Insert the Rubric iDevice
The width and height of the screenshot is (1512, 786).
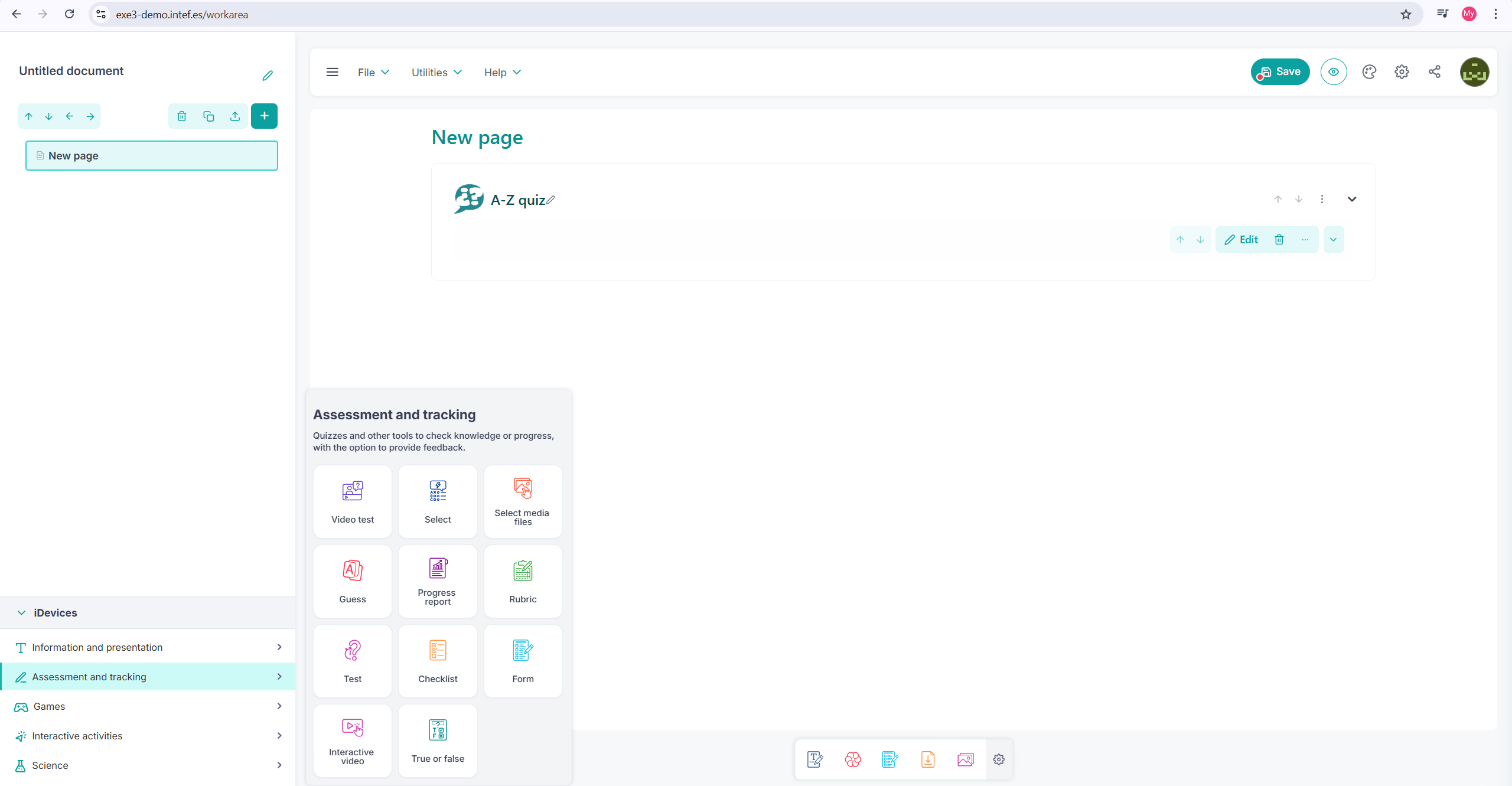[523, 580]
